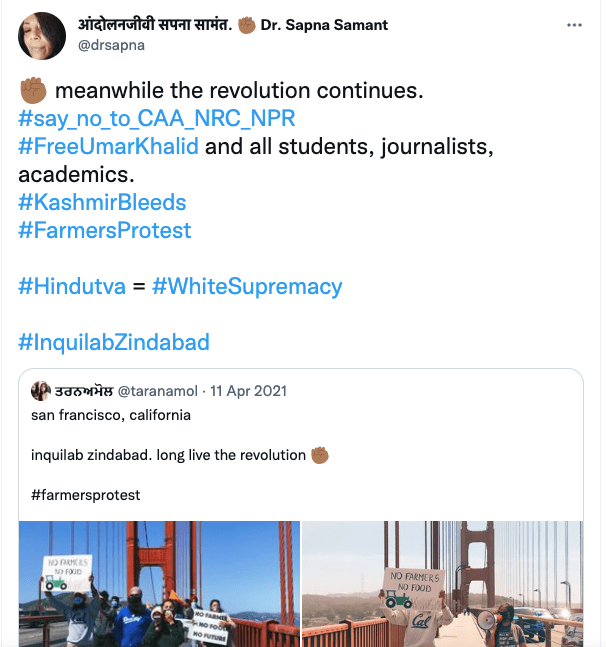Open the #InquilabZindabad hashtag
Image resolution: width=606 pixels, height=647 pixels.
(x=114, y=342)
